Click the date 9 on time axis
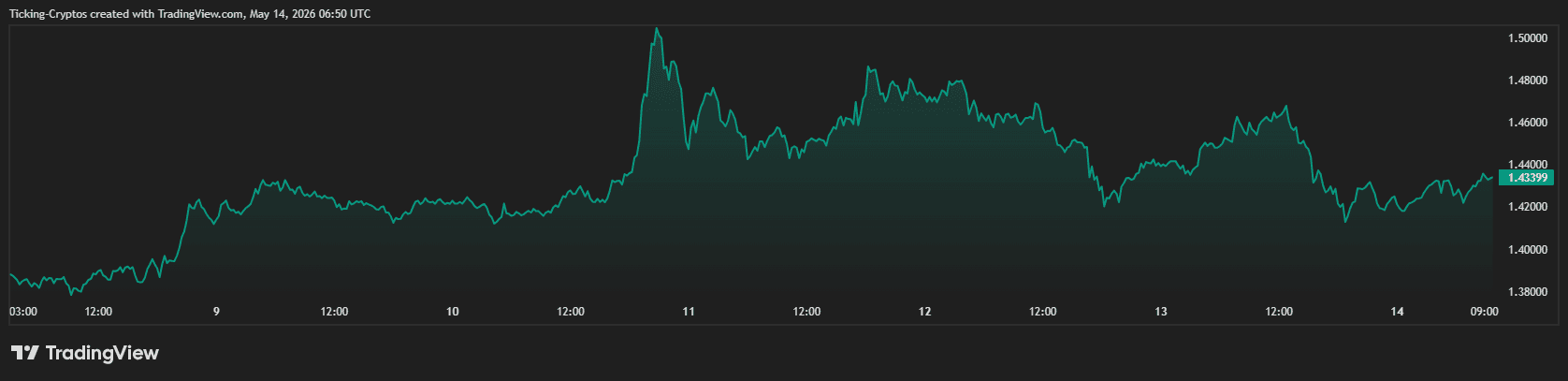 tap(216, 312)
